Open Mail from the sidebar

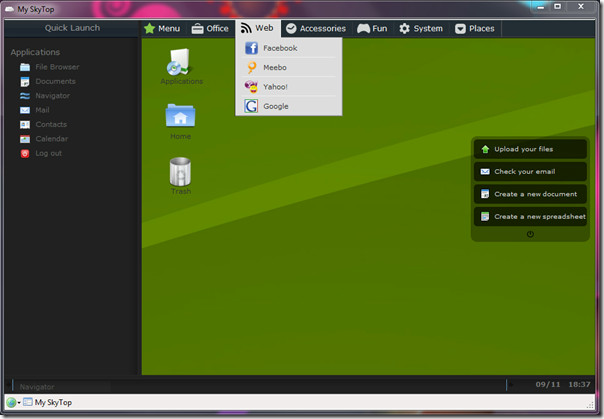pos(35,110)
